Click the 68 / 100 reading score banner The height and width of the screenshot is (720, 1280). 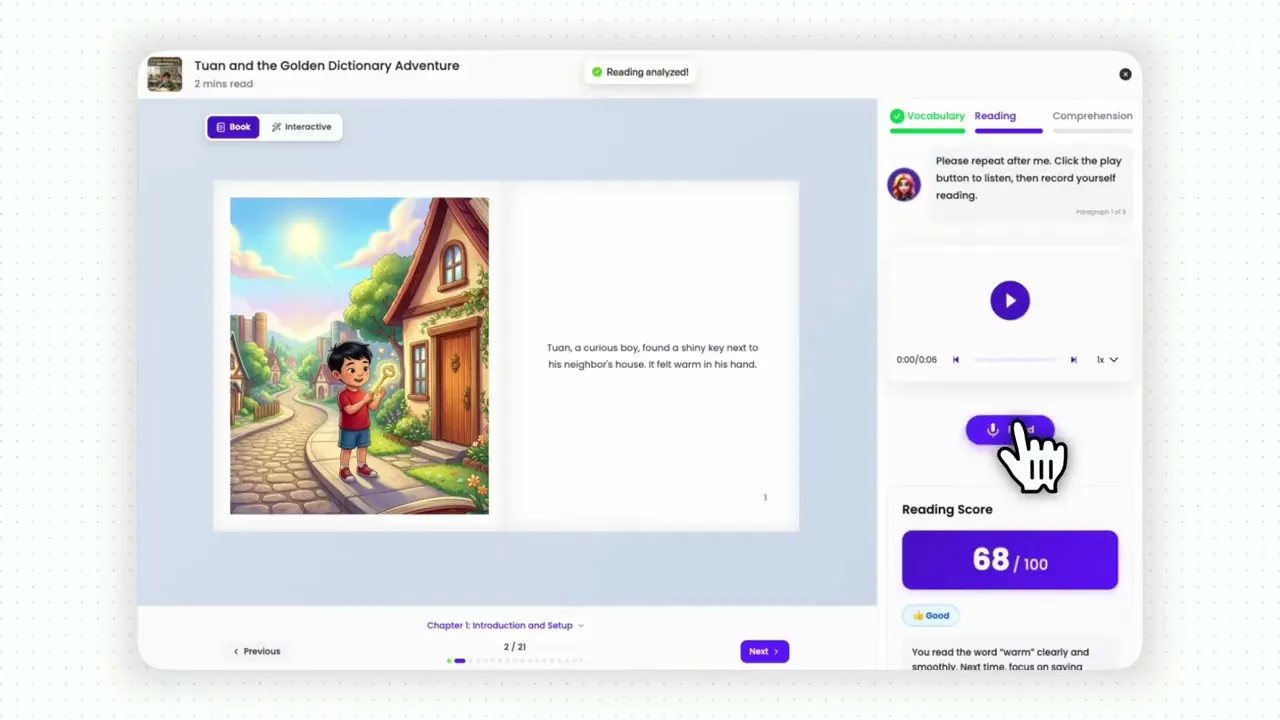1010,560
